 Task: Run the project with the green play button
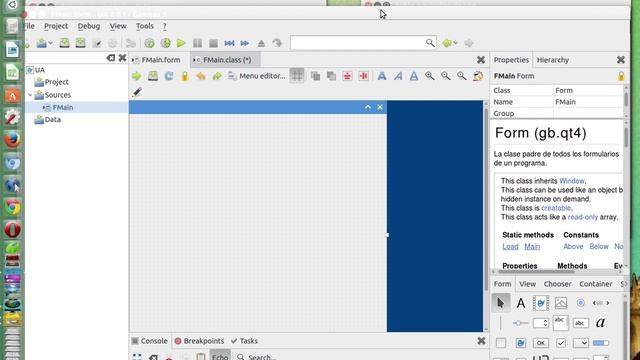click(x=181, y=43)
